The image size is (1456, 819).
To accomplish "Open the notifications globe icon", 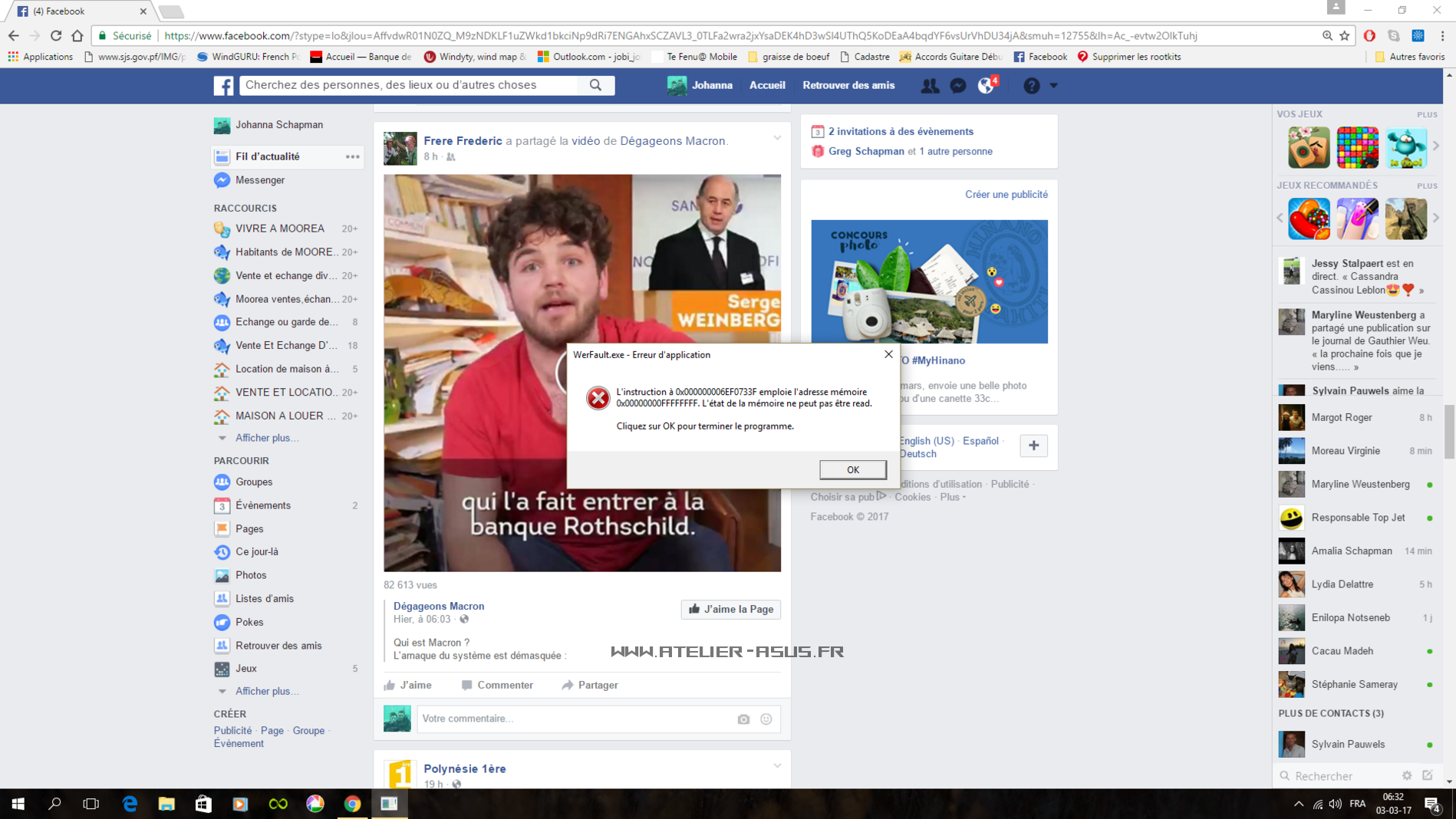I will pyautogui.click(x=987, y=86).
